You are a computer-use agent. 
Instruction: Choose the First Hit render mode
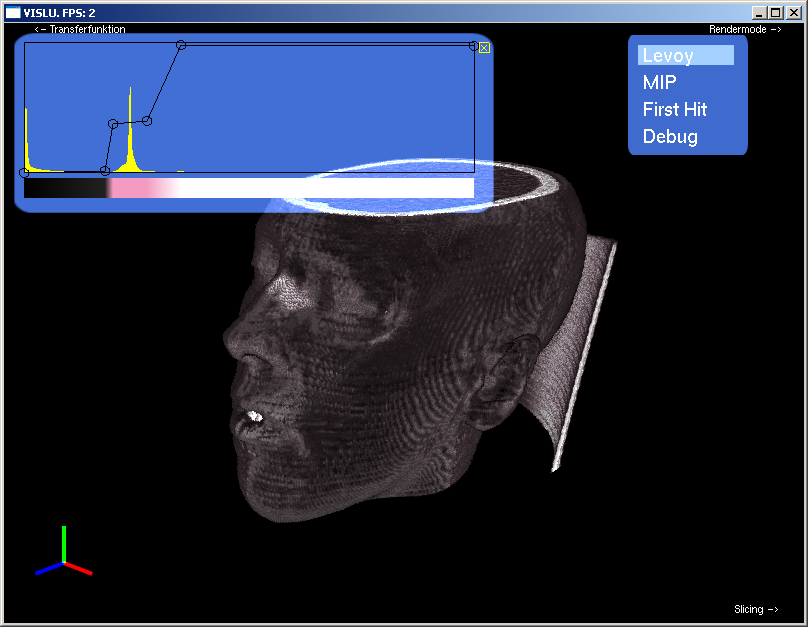[675, 110]
